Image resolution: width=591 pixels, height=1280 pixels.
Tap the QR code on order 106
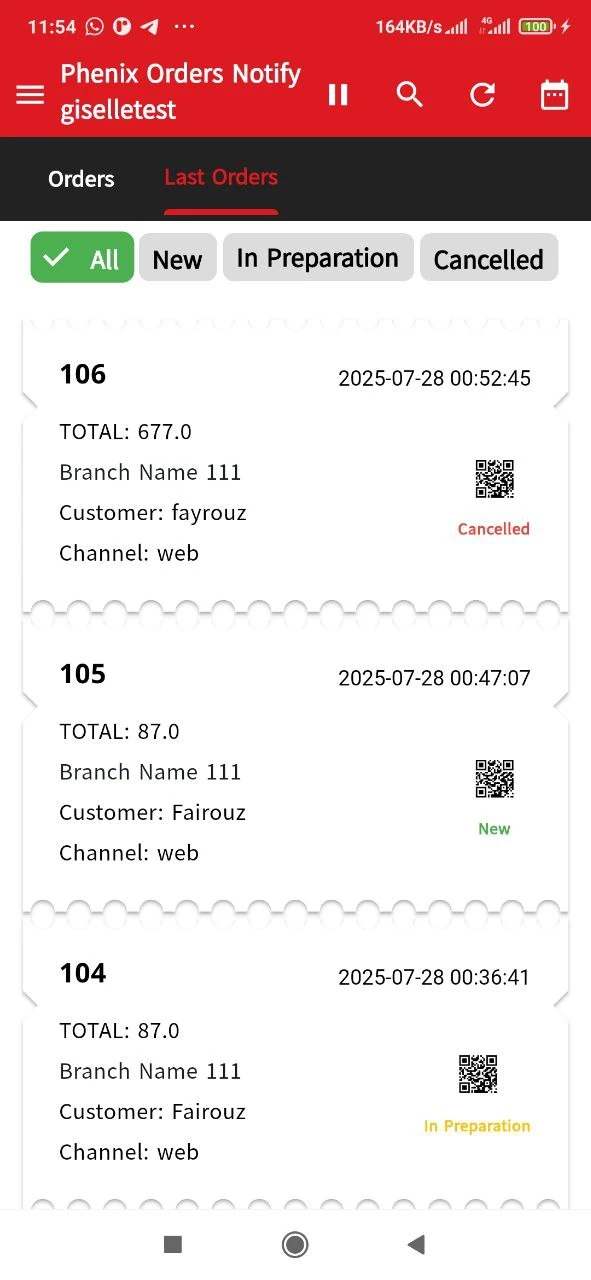tap(494, 479)
